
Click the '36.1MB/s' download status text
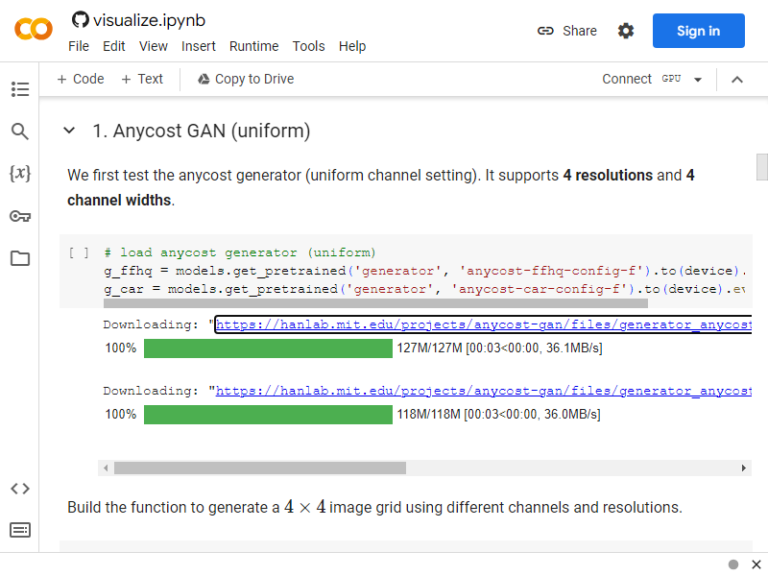[574, 348]
